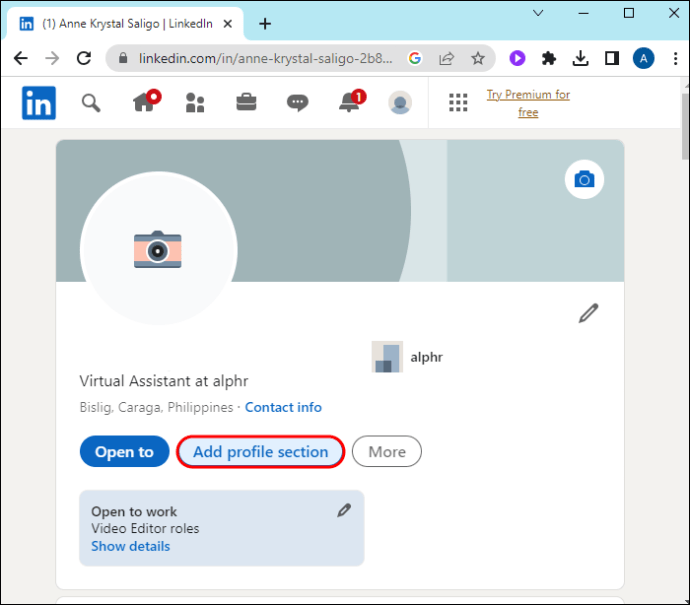Select Virtual Assistant at alphr headline
This screenshot has height=605, width=690.
click(x=164, y=381)
